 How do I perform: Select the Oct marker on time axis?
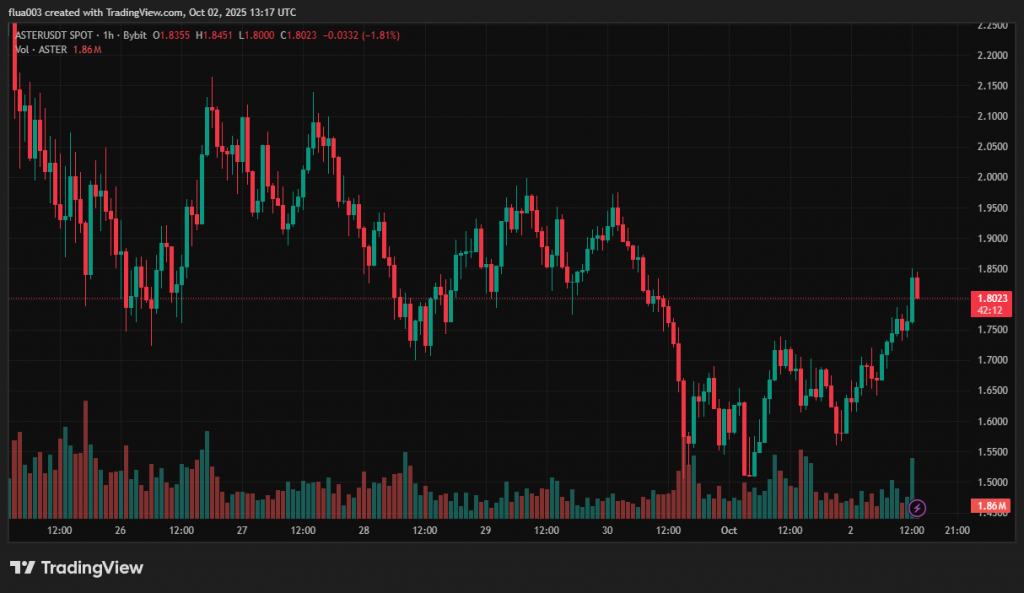(727, 530)
